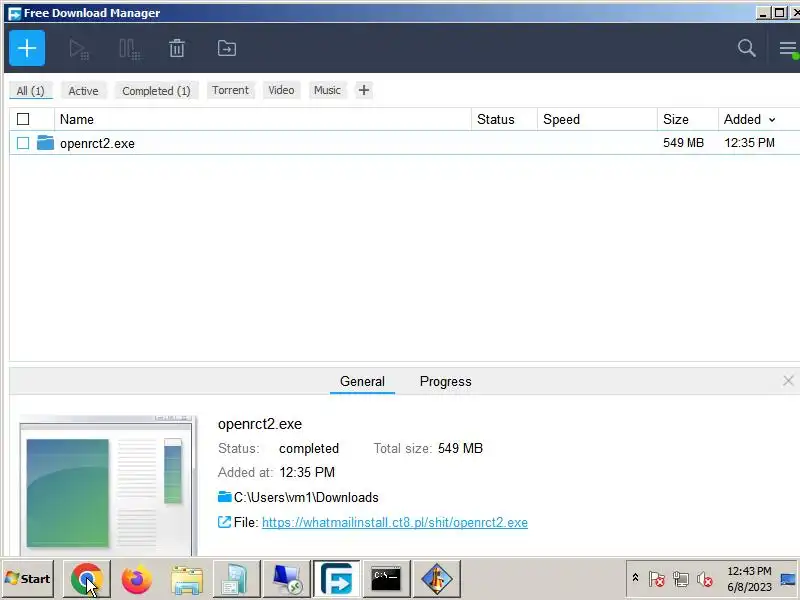Add a new download with the plus button

click(x=27, y=48)
